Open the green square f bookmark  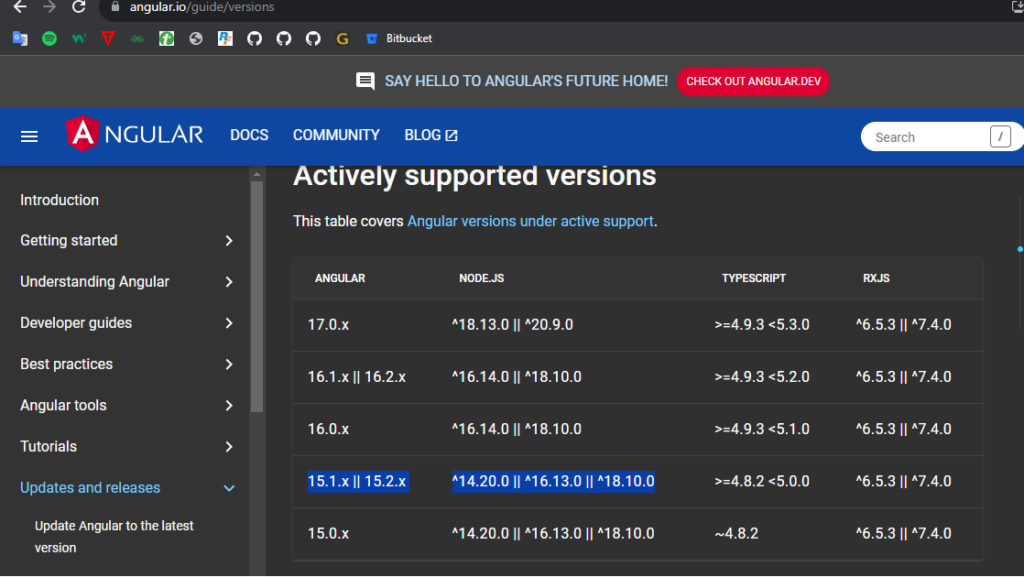coord(167,39)
